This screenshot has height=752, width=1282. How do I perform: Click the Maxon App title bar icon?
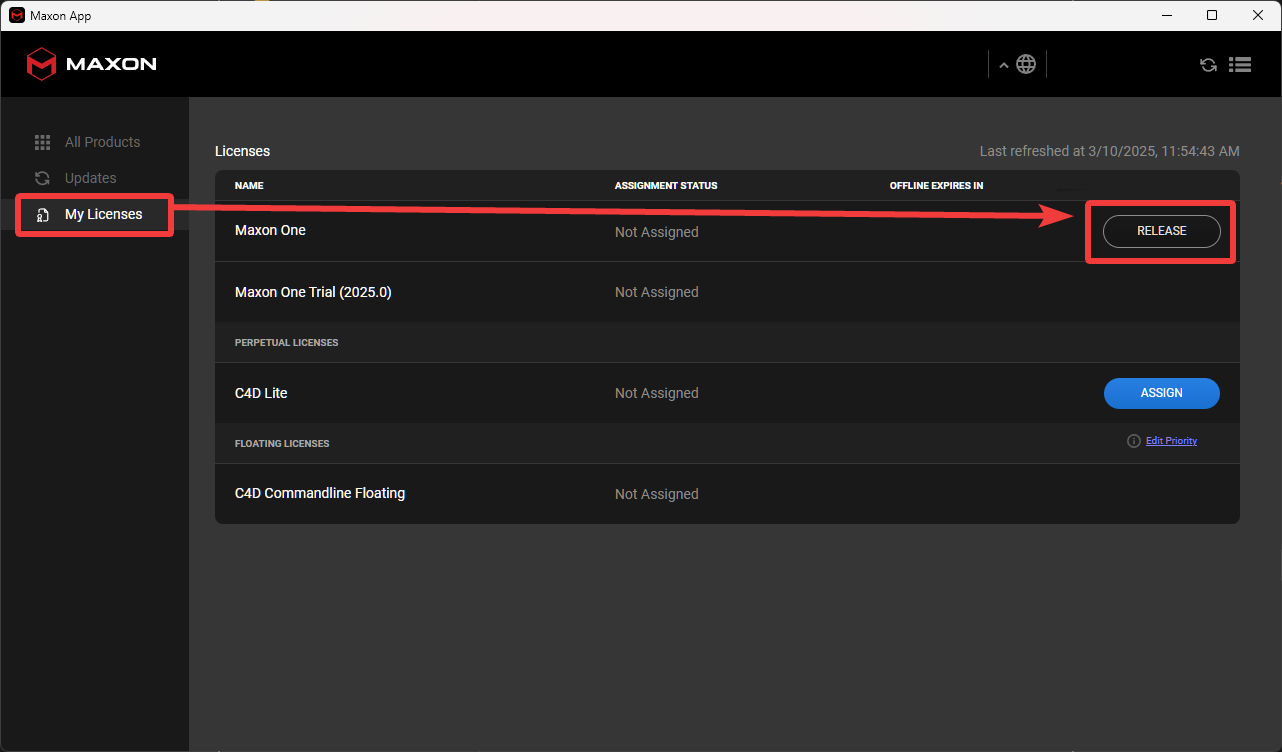(x=17, y=15)
